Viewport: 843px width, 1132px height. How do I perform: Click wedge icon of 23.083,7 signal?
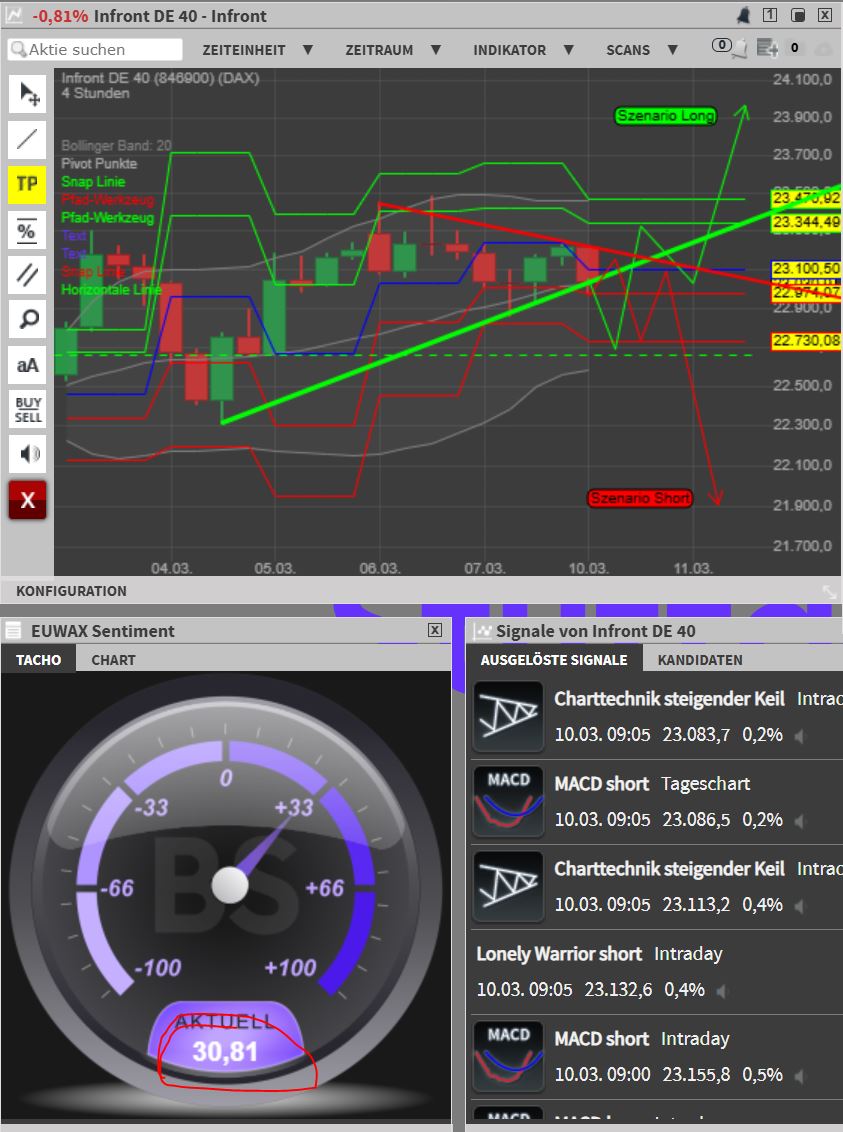click(508, 716)
